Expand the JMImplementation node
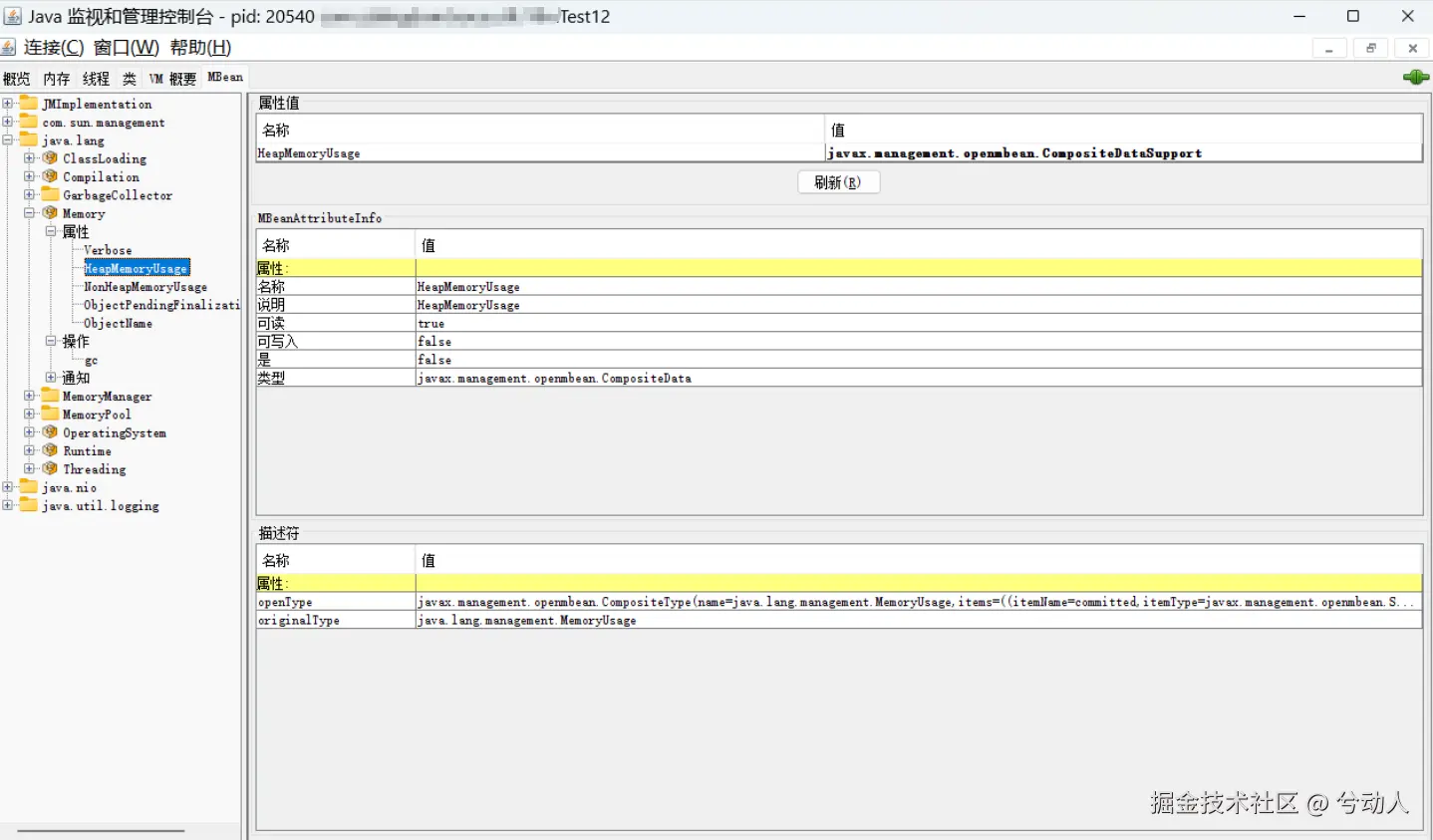Image resolution: width=1433 pixels, height=840 pixels. click(8, 104)
